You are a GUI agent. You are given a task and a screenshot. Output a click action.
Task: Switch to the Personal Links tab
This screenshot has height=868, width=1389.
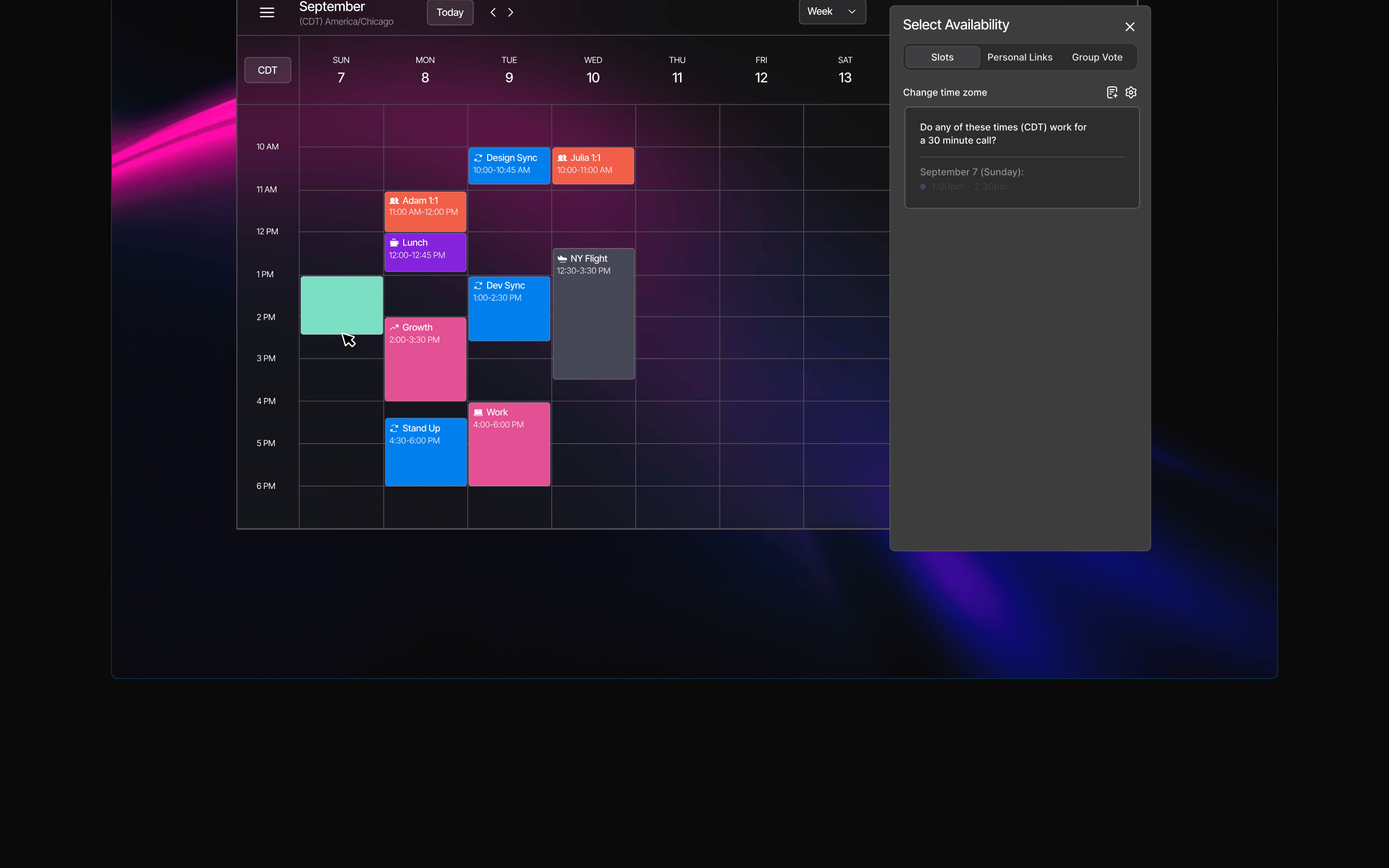tap(1020, 57)
